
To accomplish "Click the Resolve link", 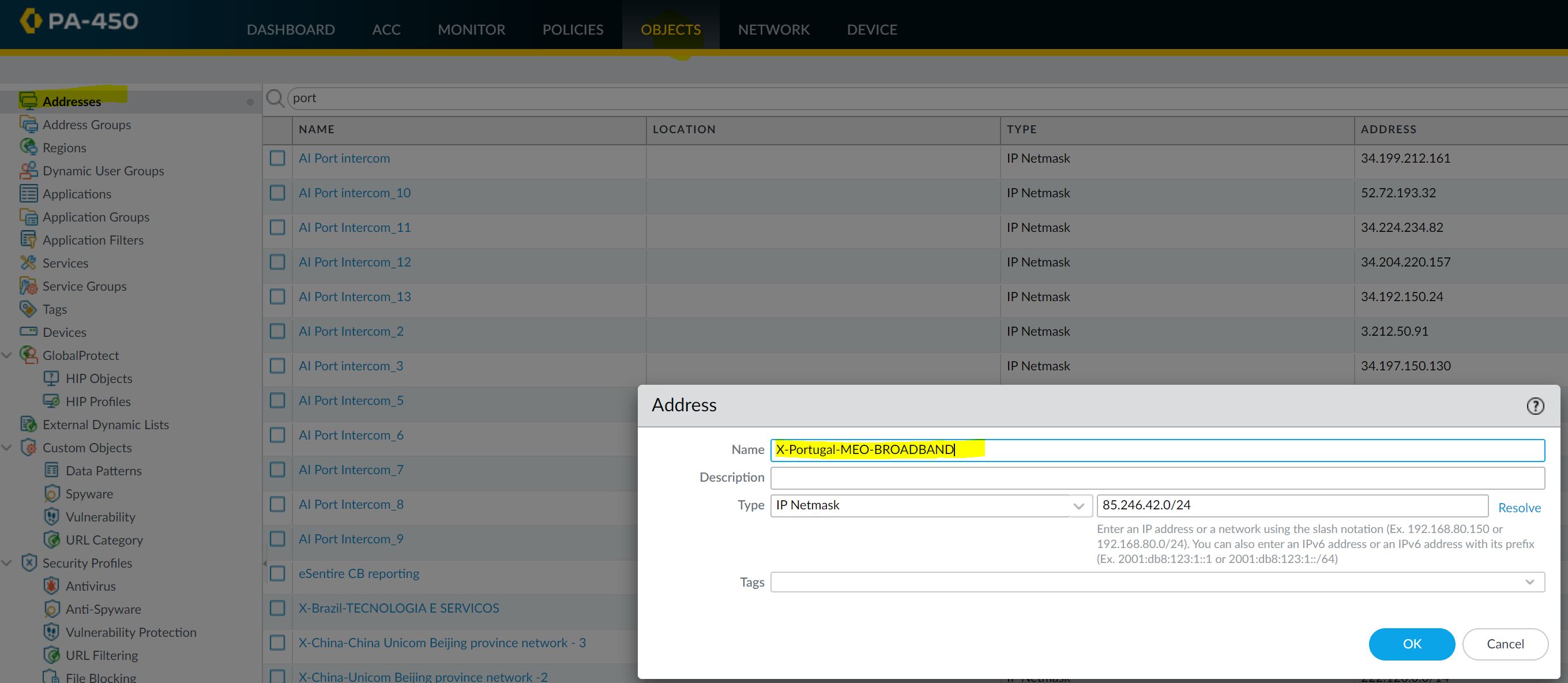I will tap(1519, 508).
